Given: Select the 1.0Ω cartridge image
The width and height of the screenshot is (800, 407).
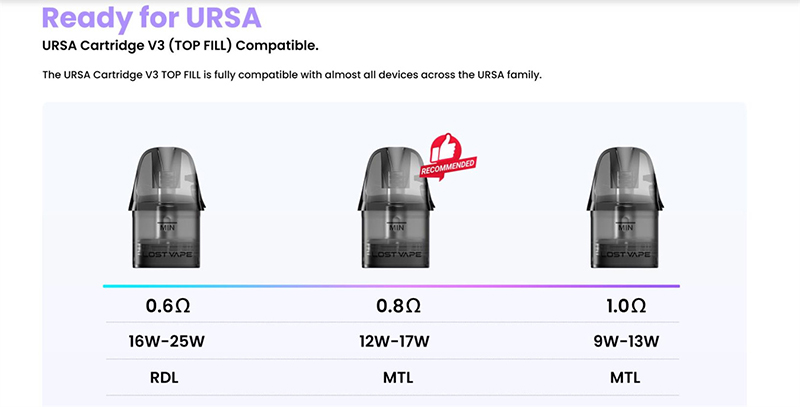Looking at the screenshot, I should (625, 208).
